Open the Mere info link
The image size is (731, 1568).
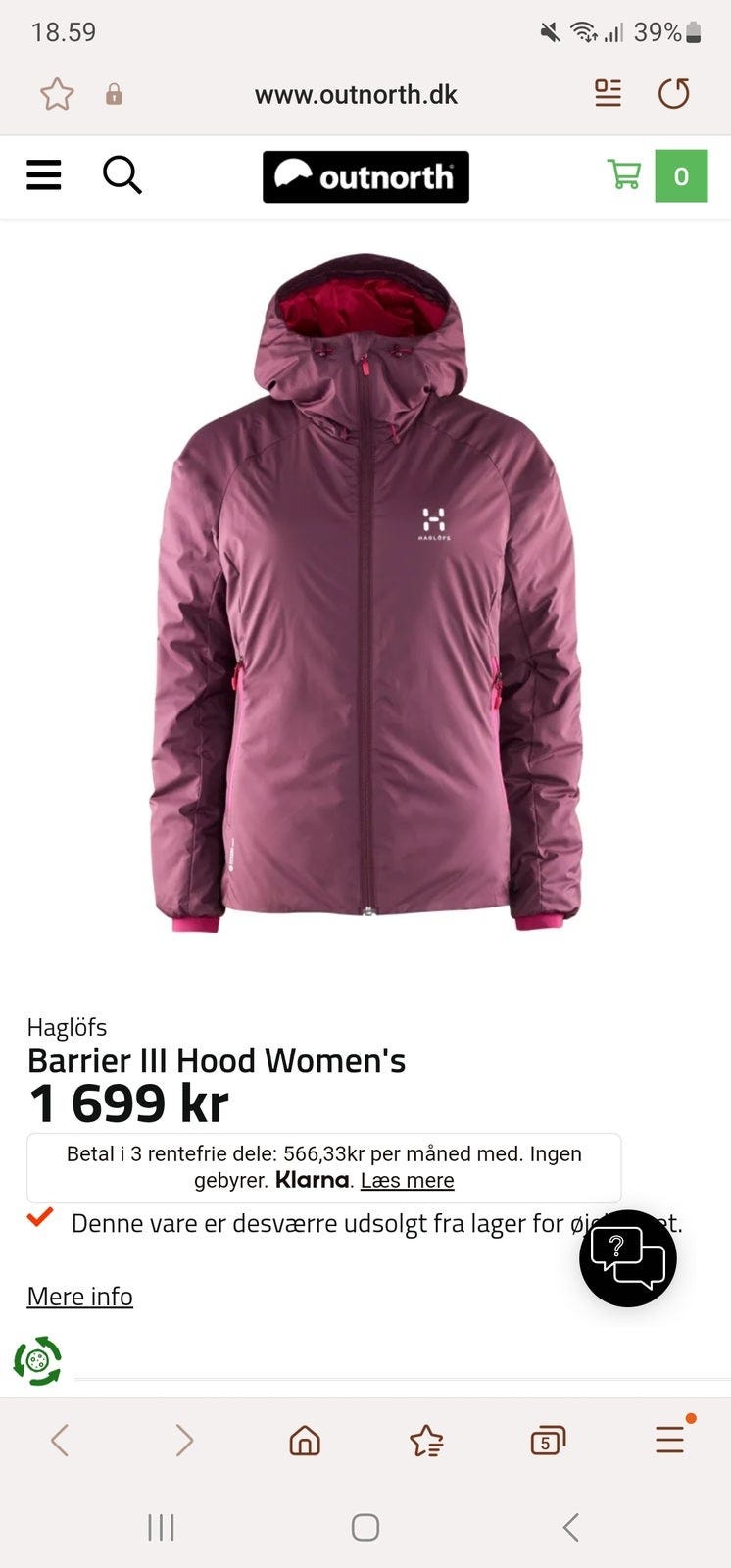(x=79, y=1296)
